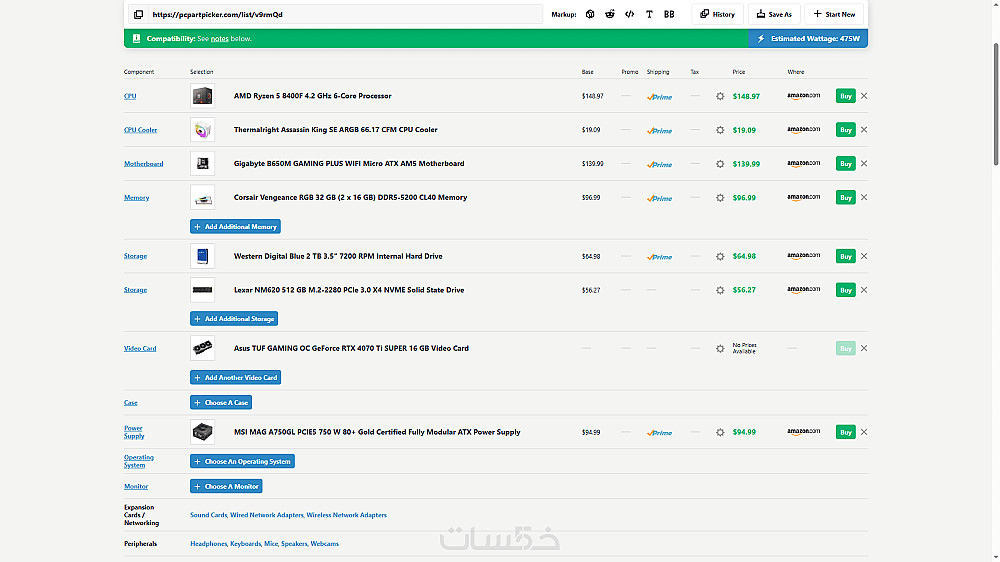Click the MSI power supply thumbnail
Screen dimensions: 1000x562
click(x=202, y=432)
